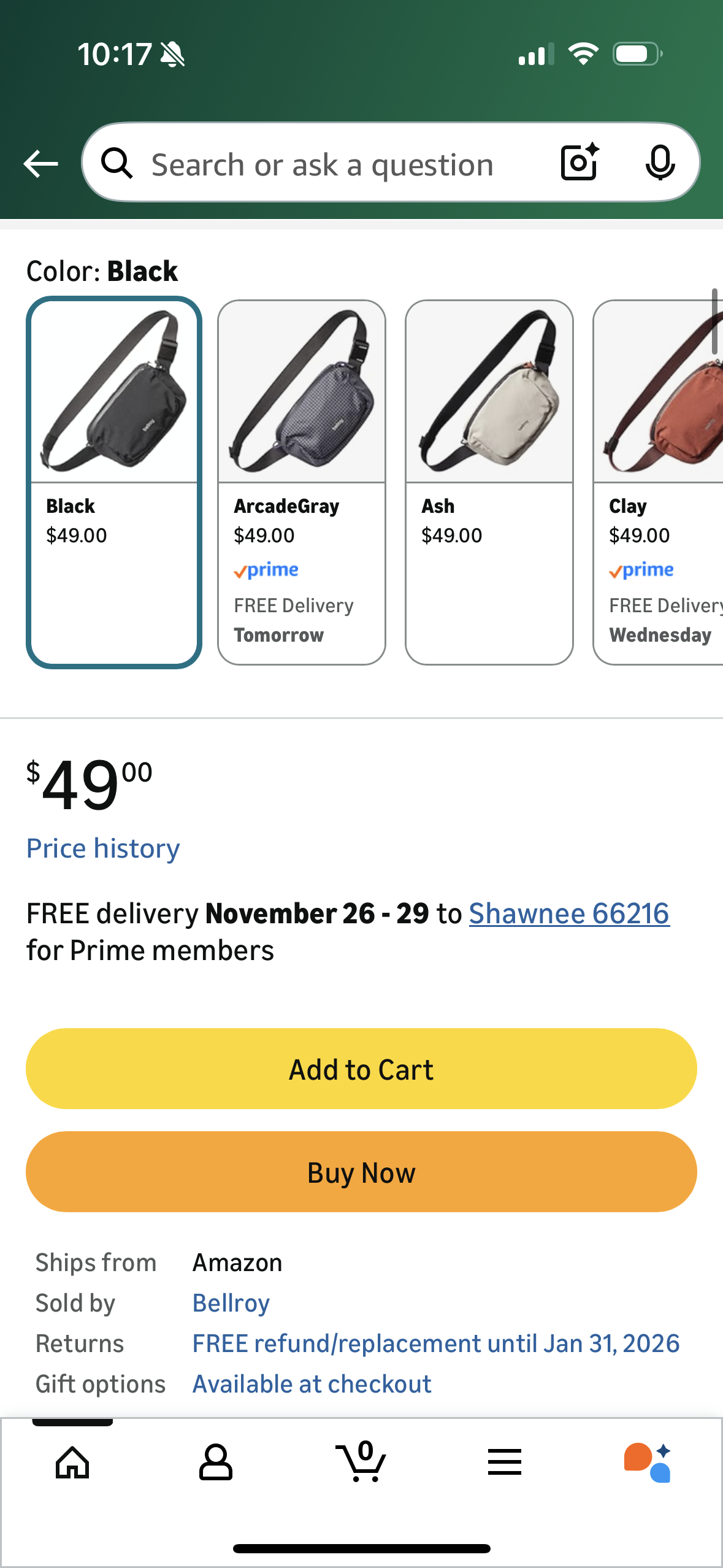
Task: Select the Black color option
Action: [x=114, y=482]
